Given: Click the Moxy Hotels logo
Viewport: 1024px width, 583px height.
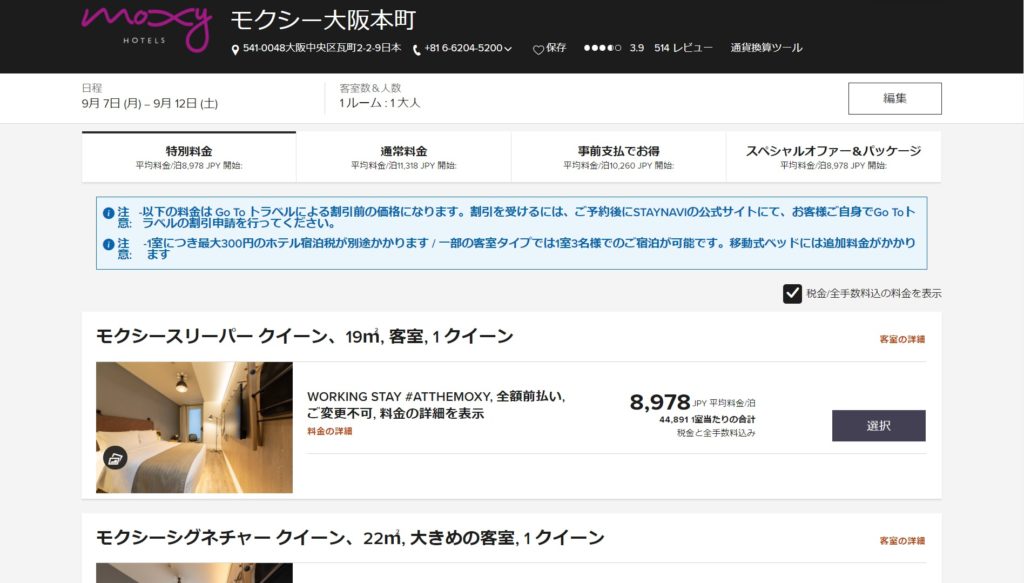Looking at the screenshot, I should [146, 27].
